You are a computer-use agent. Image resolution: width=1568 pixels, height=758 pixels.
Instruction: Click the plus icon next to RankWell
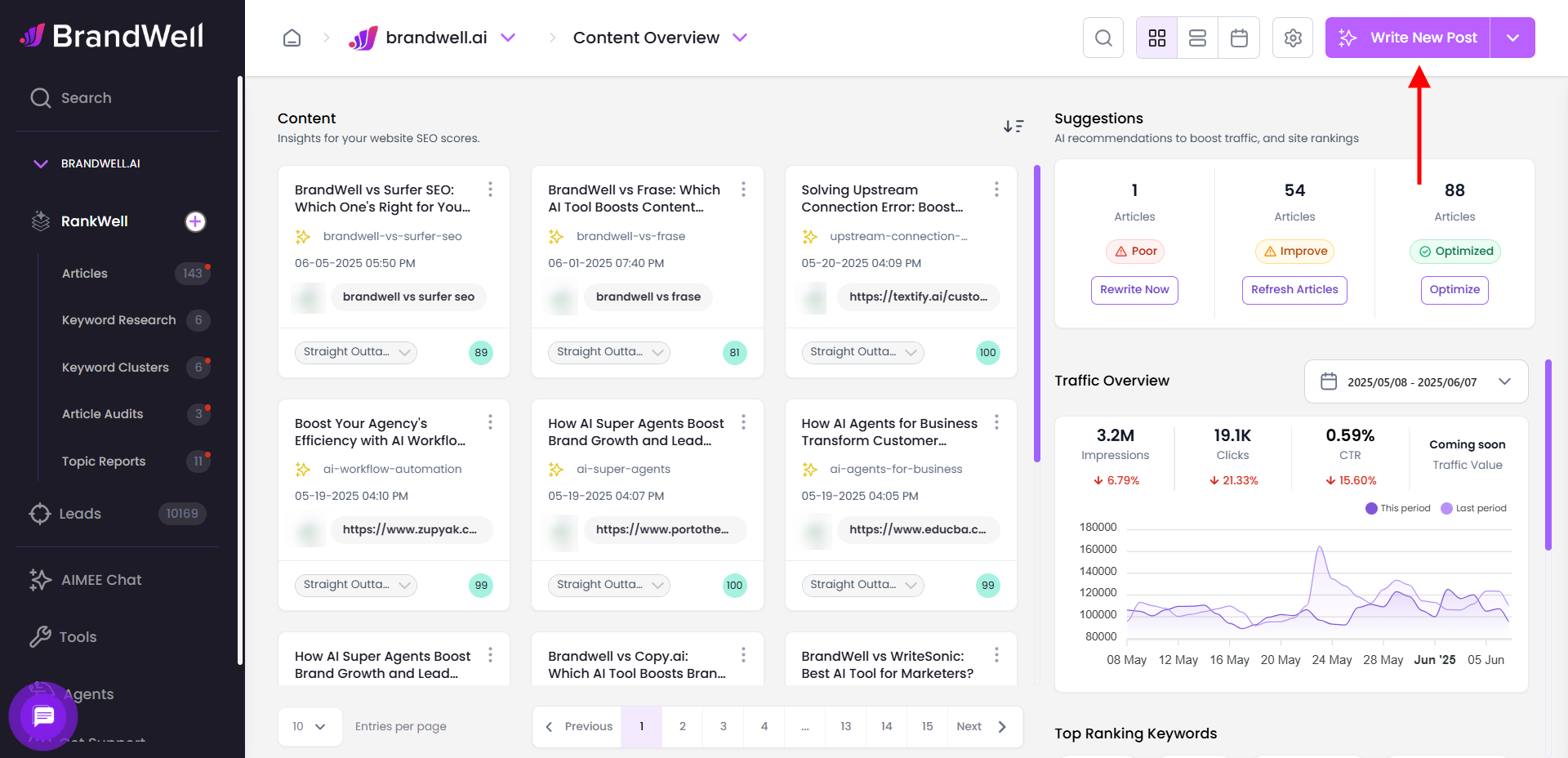tap(195, 221)
